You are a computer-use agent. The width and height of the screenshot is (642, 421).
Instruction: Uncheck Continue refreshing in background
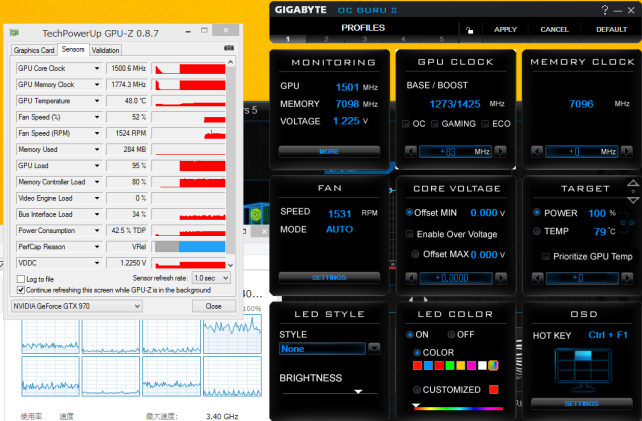point(21,290)
